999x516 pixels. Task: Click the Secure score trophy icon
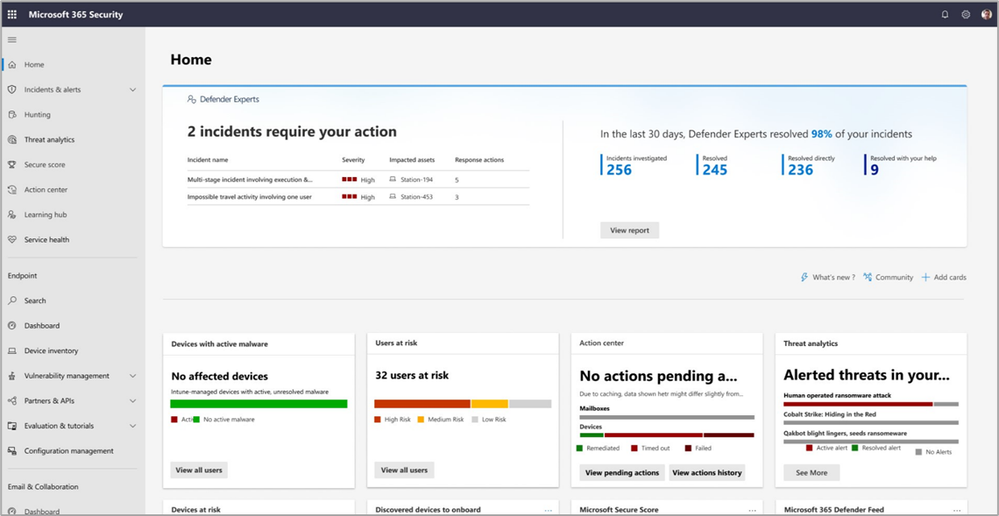point(12,164)
